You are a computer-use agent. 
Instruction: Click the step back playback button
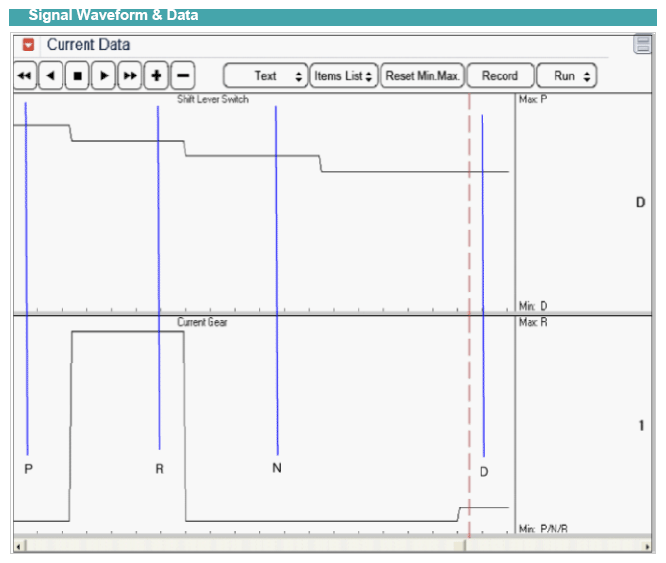pyautogui.click(x=51, y=76)
